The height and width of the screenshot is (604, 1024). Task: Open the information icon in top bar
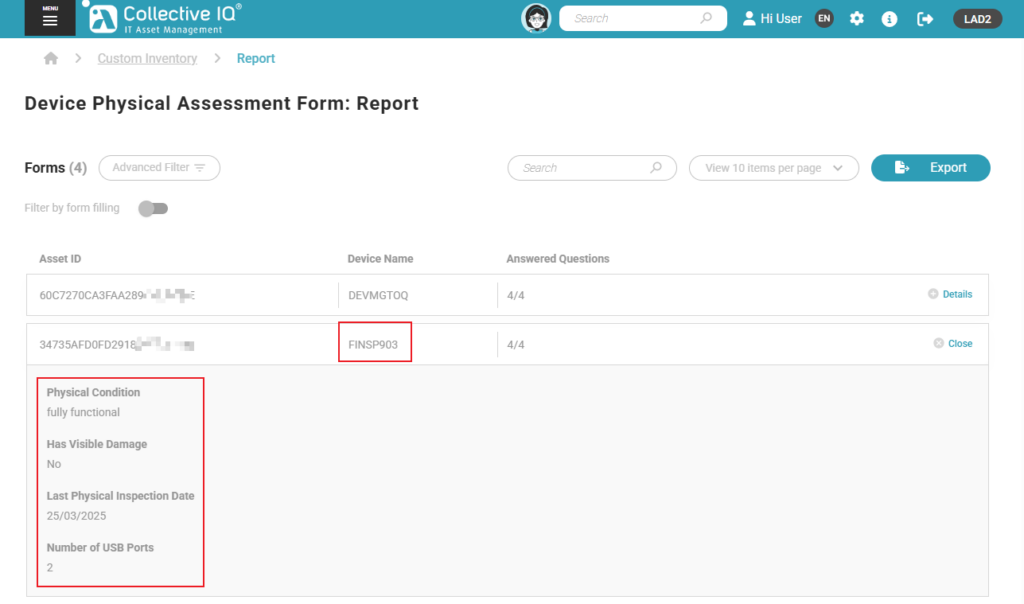889,18
